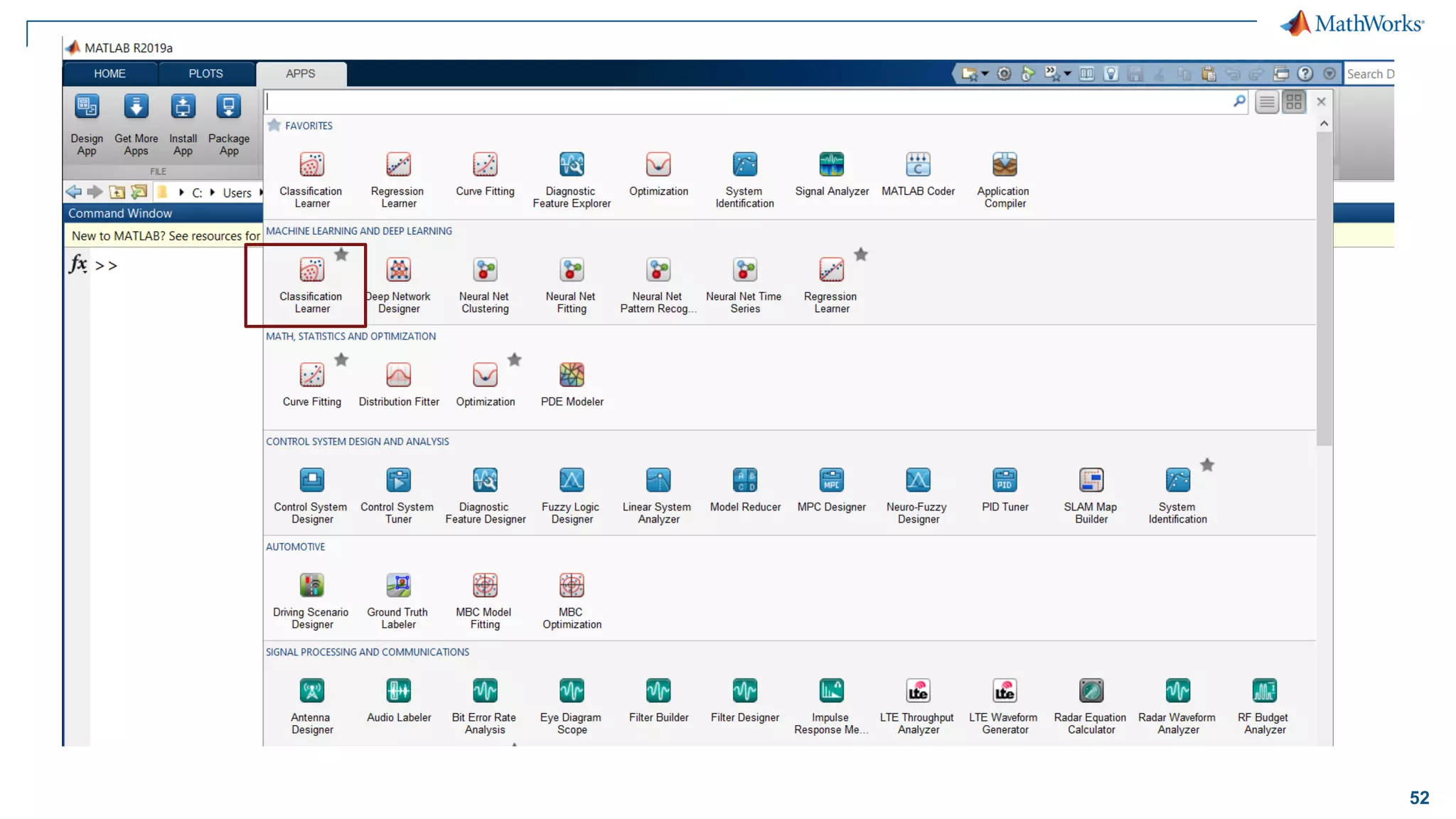The image size is (1456, 819).
Task: Switch to the PLOTS tab
Action: [x=205, y=73]
